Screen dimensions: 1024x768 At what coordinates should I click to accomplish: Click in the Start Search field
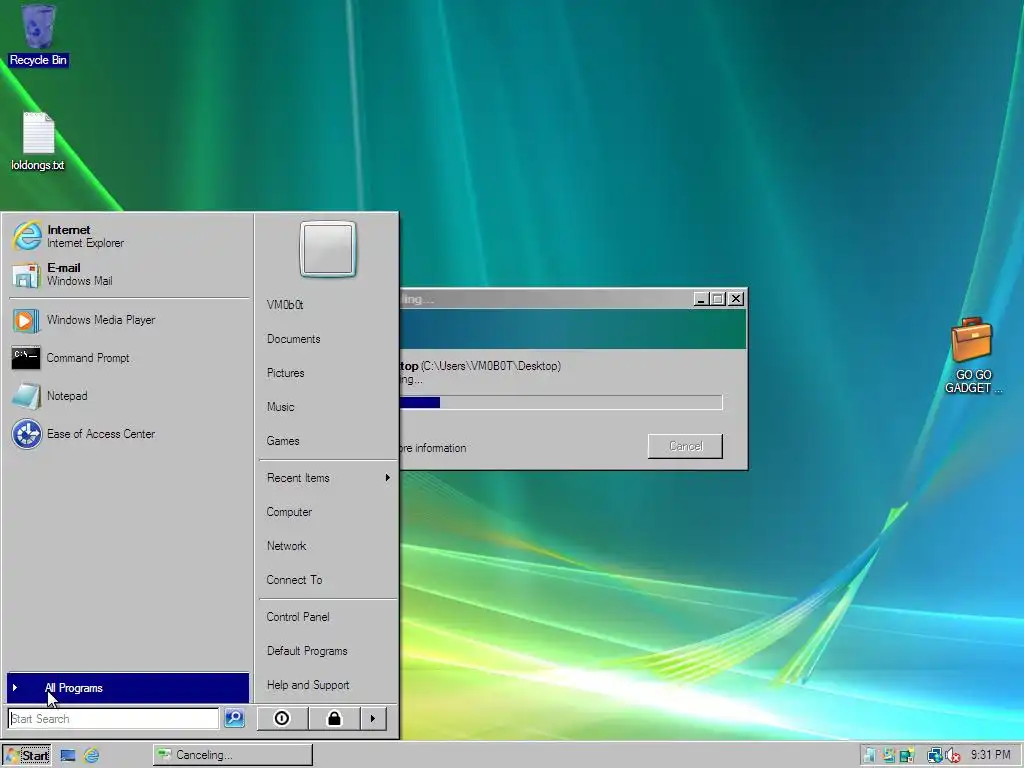tap(114, 718)
